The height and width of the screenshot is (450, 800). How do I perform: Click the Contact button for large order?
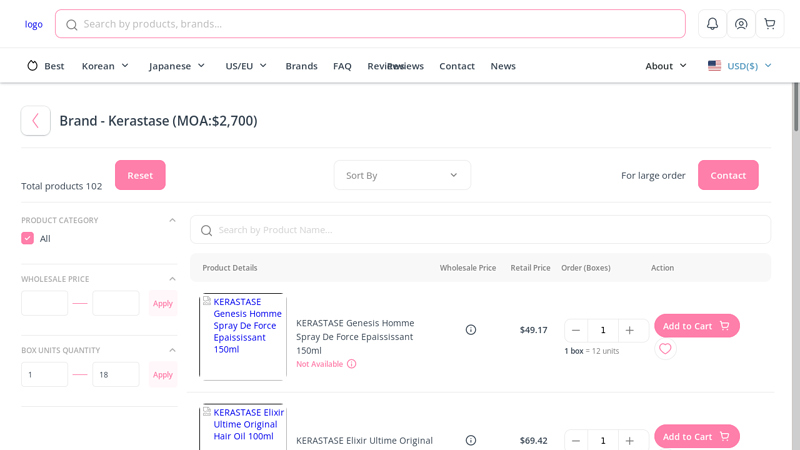pos(728,175)
